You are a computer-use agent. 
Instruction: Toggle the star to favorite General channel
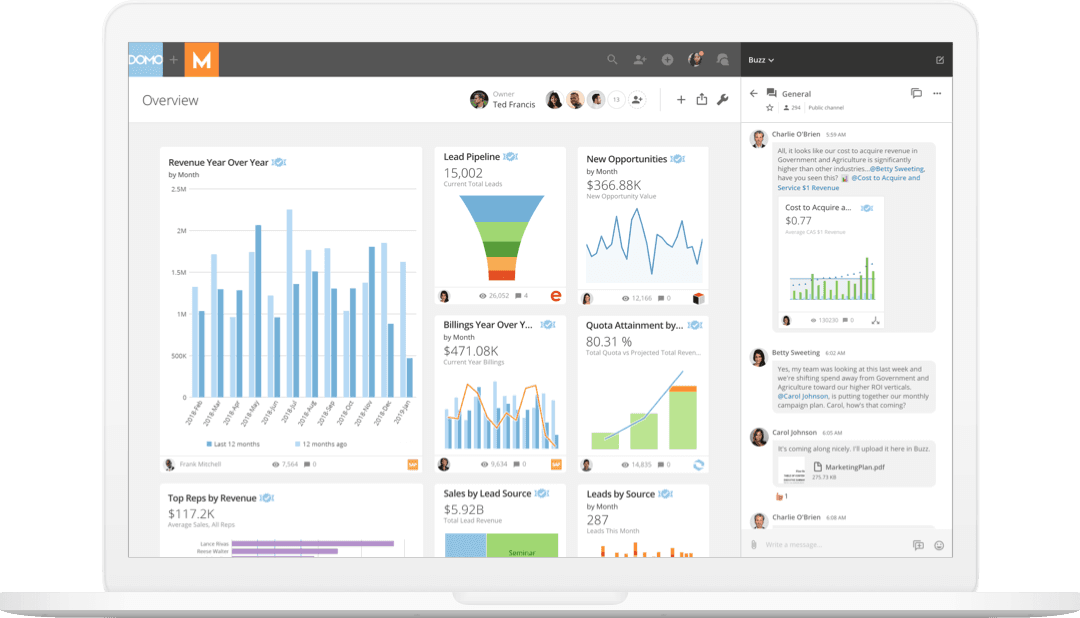(769, 107)
